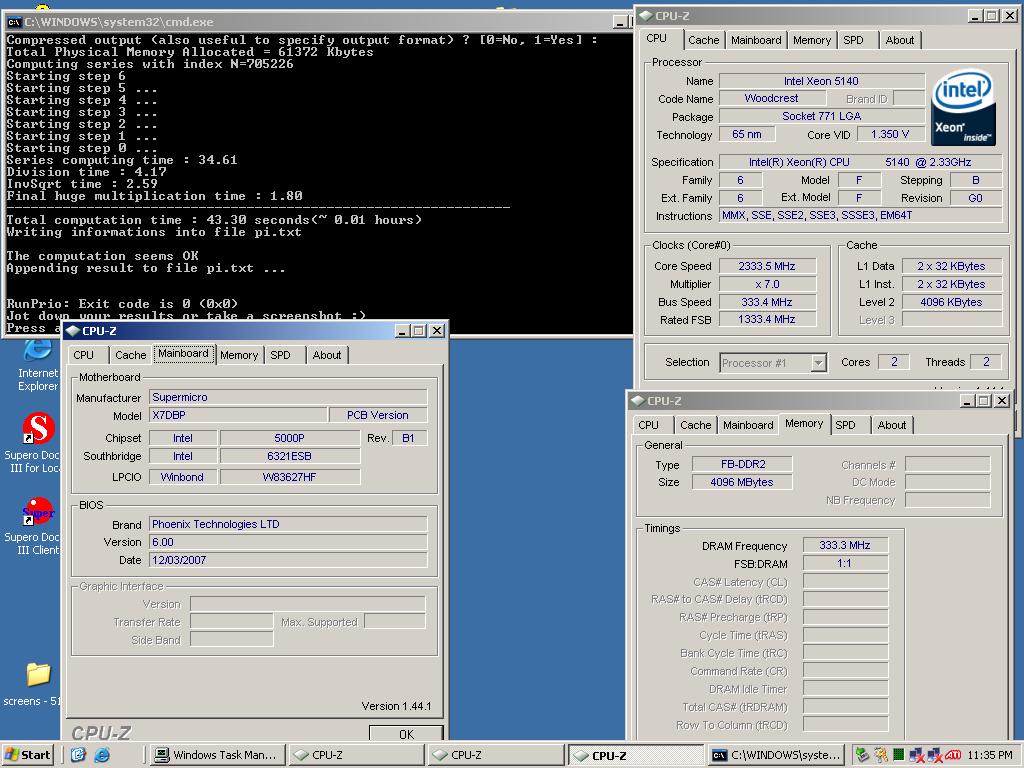Click the Core Speed 2333.5 MHz value

767,266
